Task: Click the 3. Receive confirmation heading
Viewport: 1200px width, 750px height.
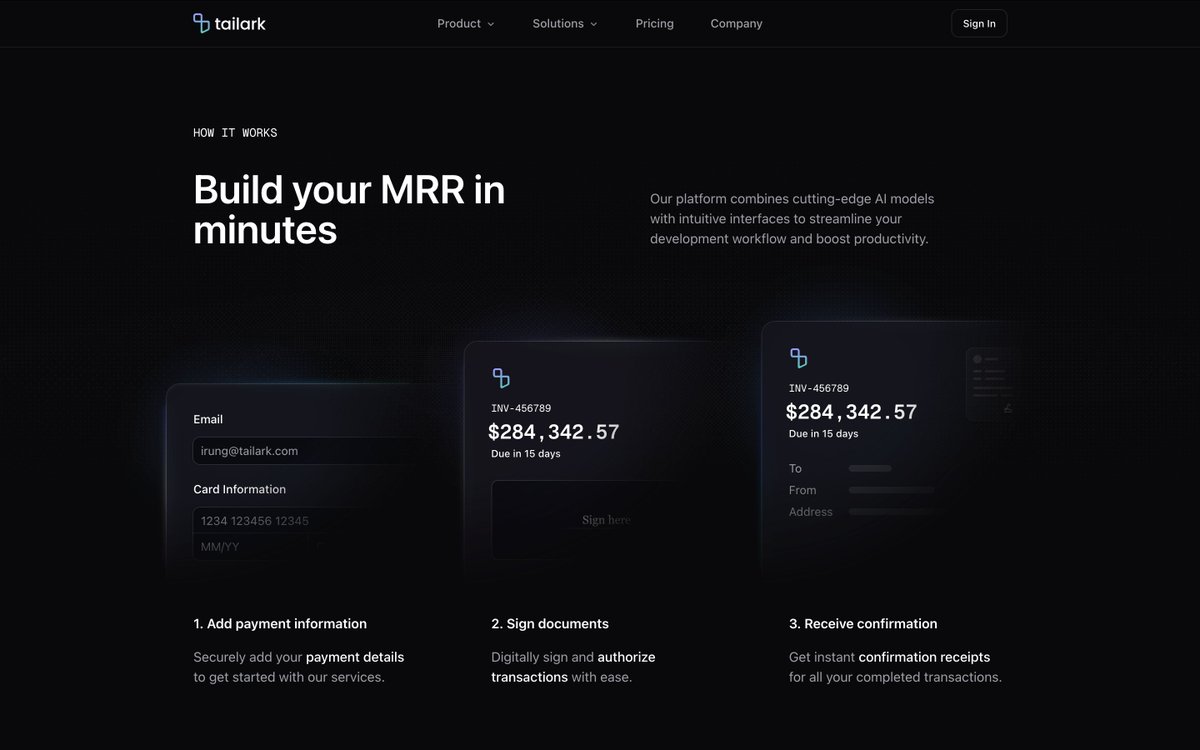Action: point(863,624)
